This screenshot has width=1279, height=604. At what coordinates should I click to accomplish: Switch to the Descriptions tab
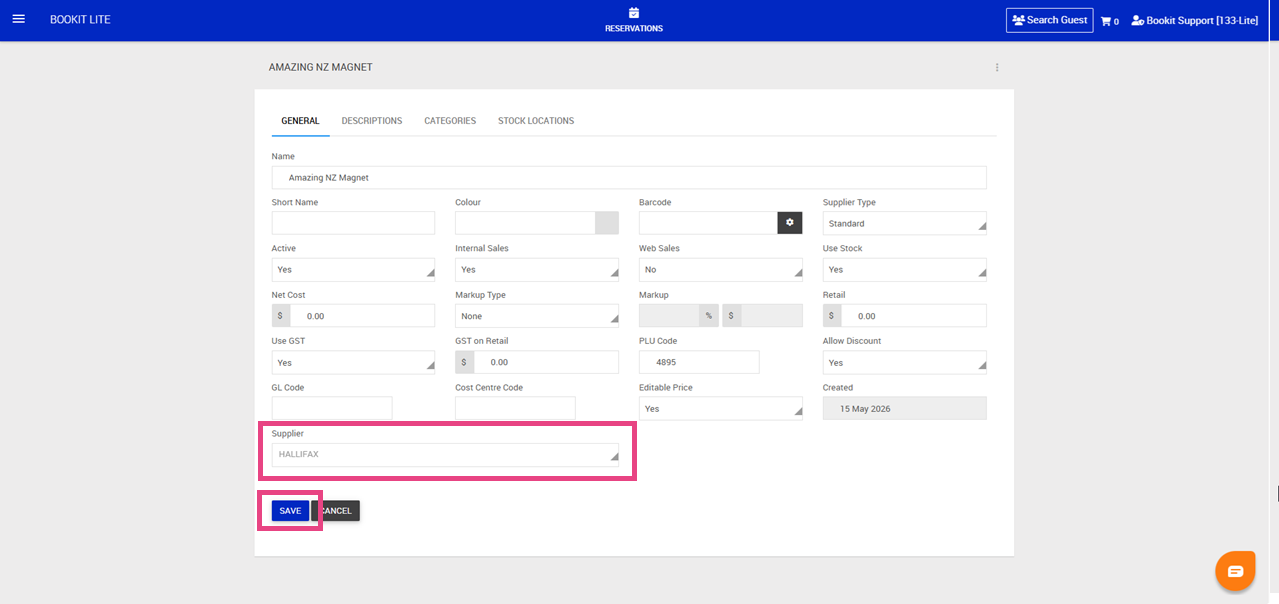(372, 121)
